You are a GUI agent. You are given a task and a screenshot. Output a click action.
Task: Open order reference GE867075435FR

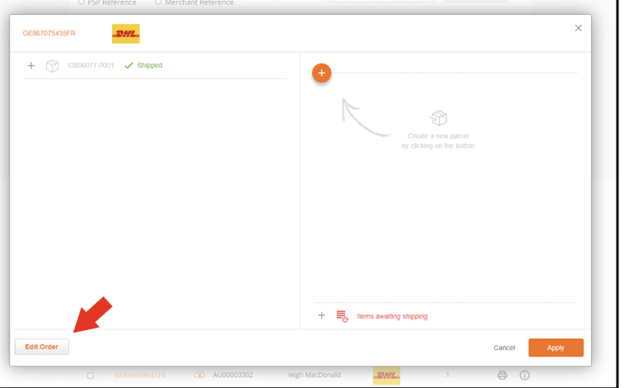[49, 33]
